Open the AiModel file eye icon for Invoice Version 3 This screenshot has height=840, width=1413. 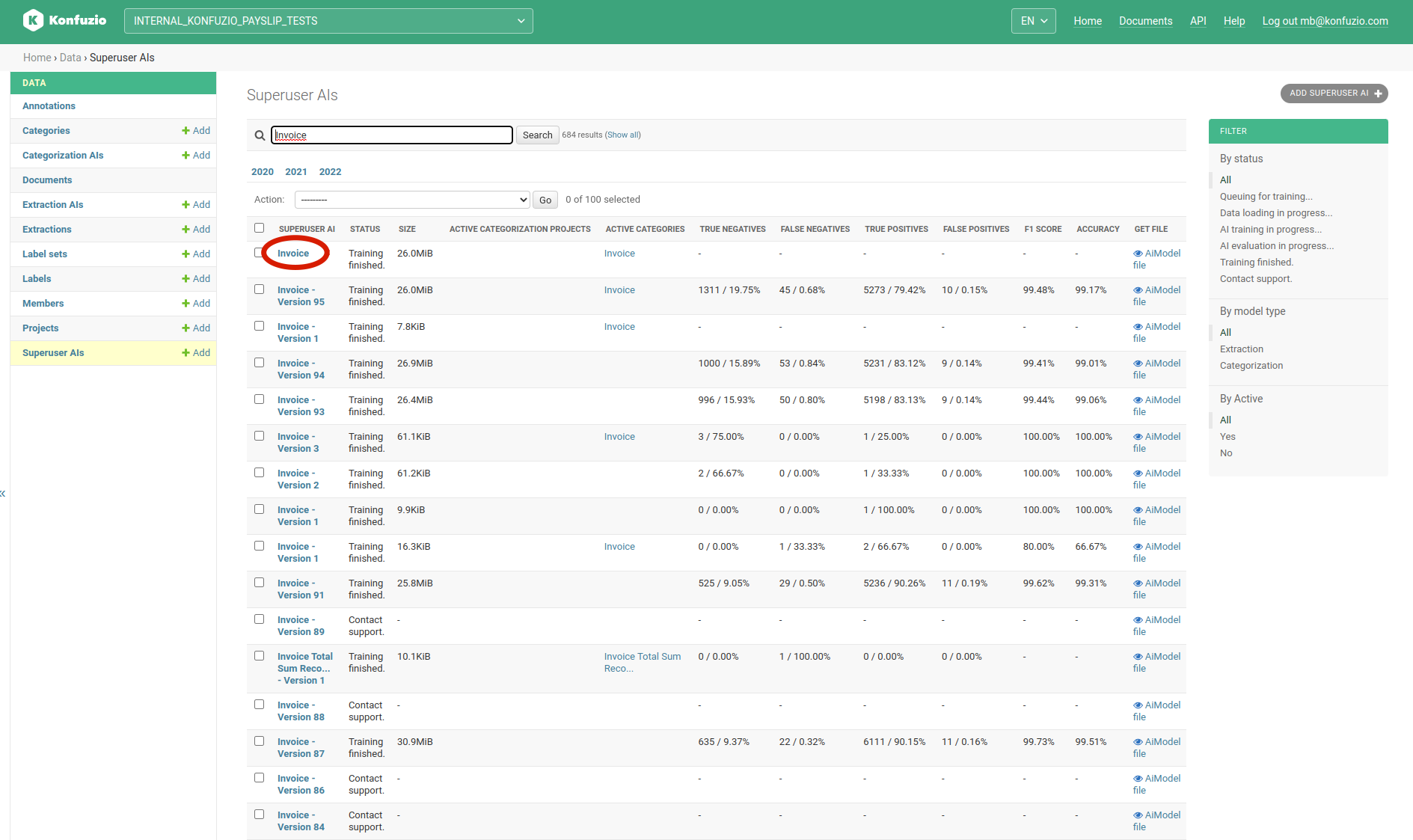click(1138, 437)
